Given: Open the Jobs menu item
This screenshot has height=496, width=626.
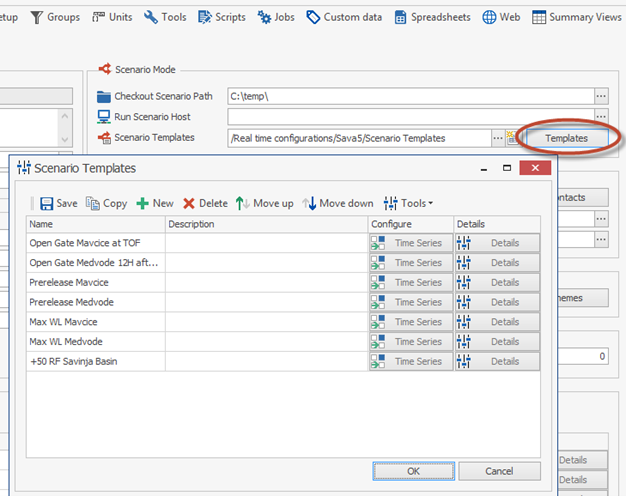Looking at the screenshot, I should 276,17.
